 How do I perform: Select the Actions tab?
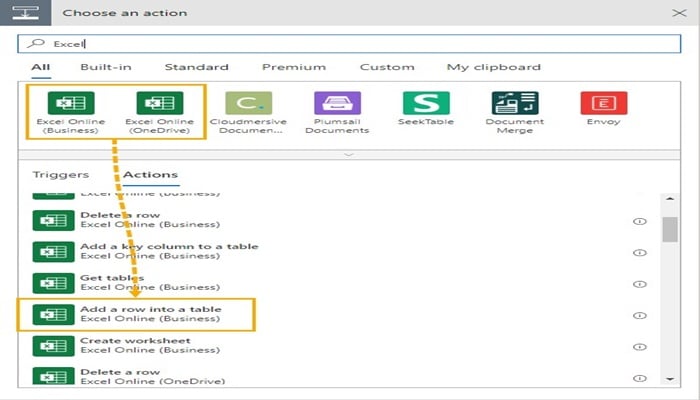pos(150,175)
